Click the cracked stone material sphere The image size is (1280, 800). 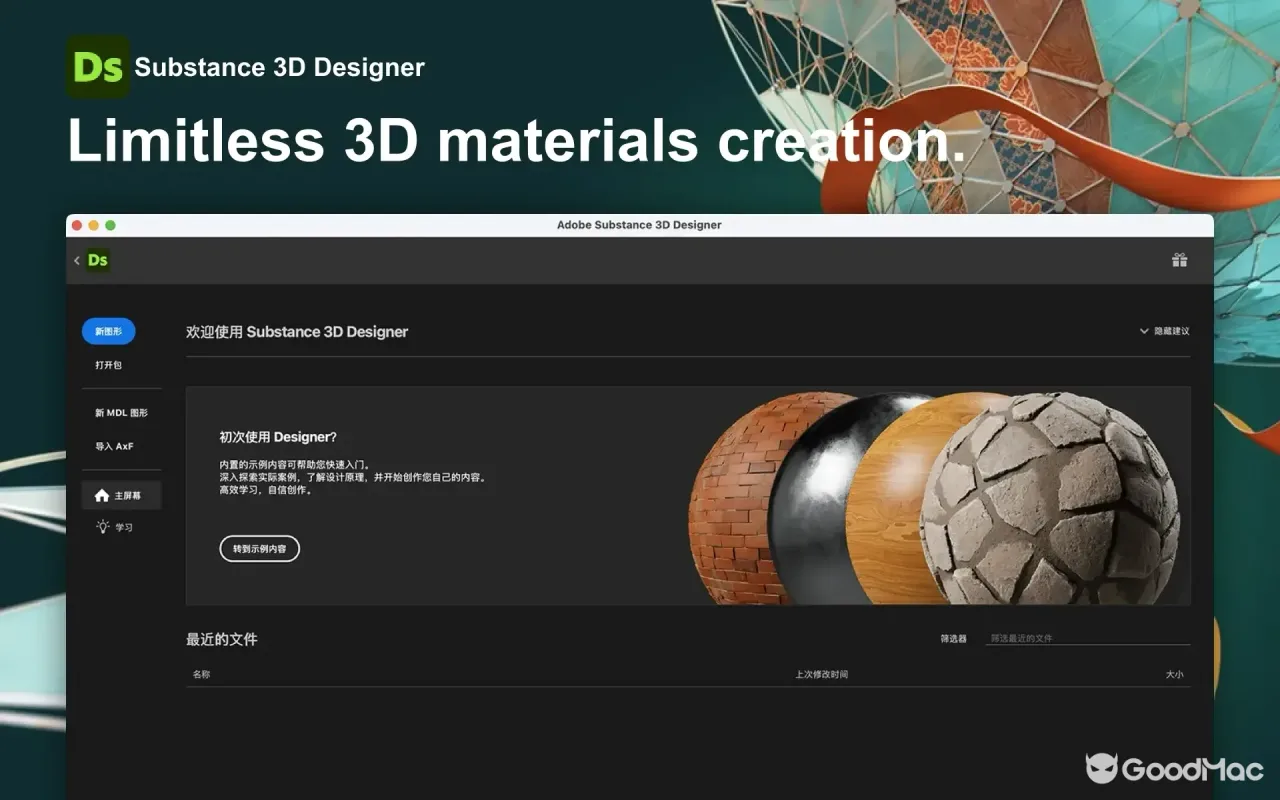point(1050,498)
